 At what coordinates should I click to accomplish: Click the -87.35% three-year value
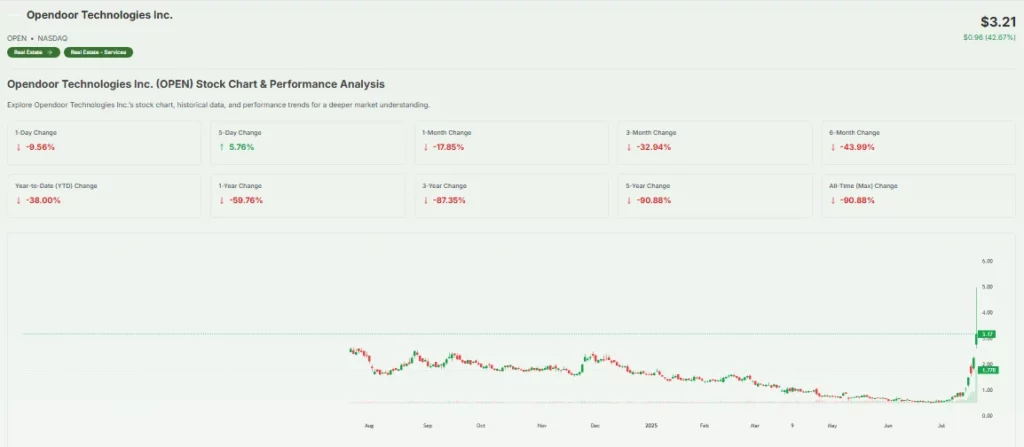(x=448, y=200)
